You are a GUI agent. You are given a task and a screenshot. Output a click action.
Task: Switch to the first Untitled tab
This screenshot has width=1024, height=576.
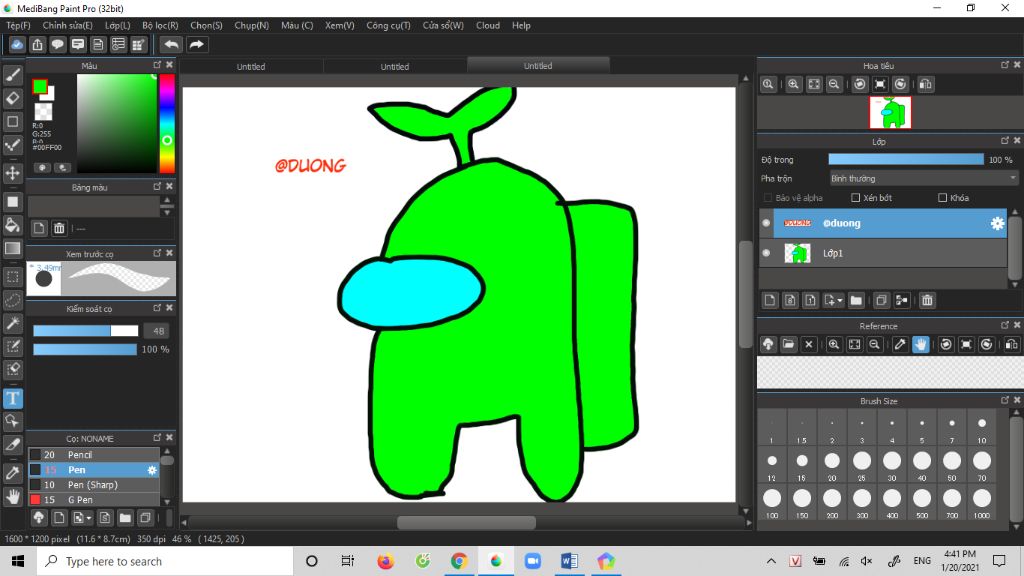click(251, 67)
